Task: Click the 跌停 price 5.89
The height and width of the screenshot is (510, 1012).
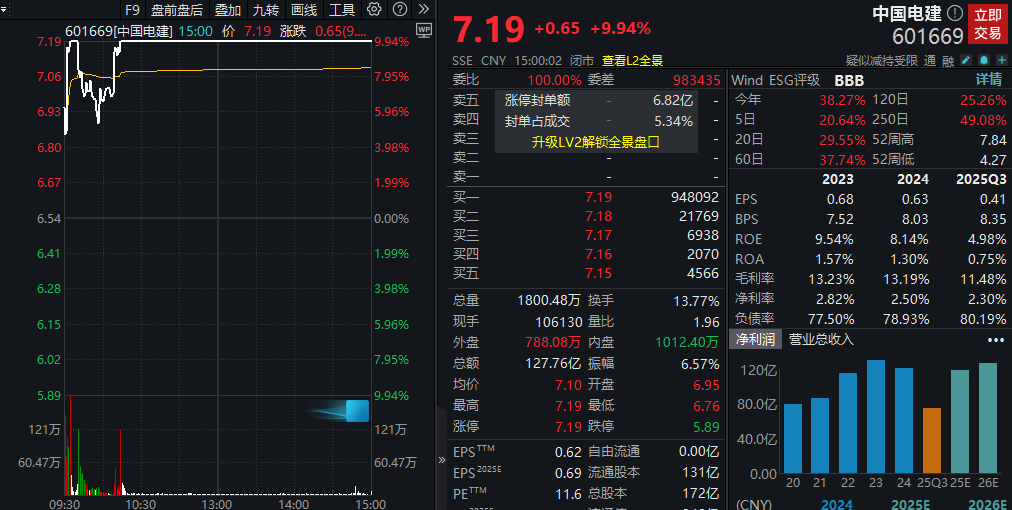Action: pyautogui.click(x=706, y=427)
